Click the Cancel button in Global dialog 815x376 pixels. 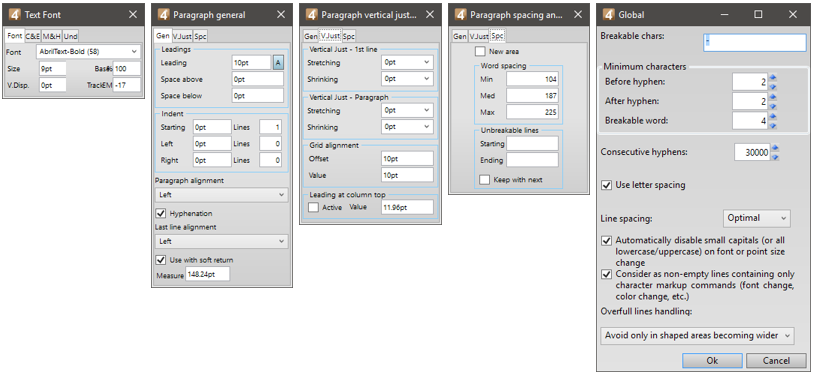tap(776, 361)
